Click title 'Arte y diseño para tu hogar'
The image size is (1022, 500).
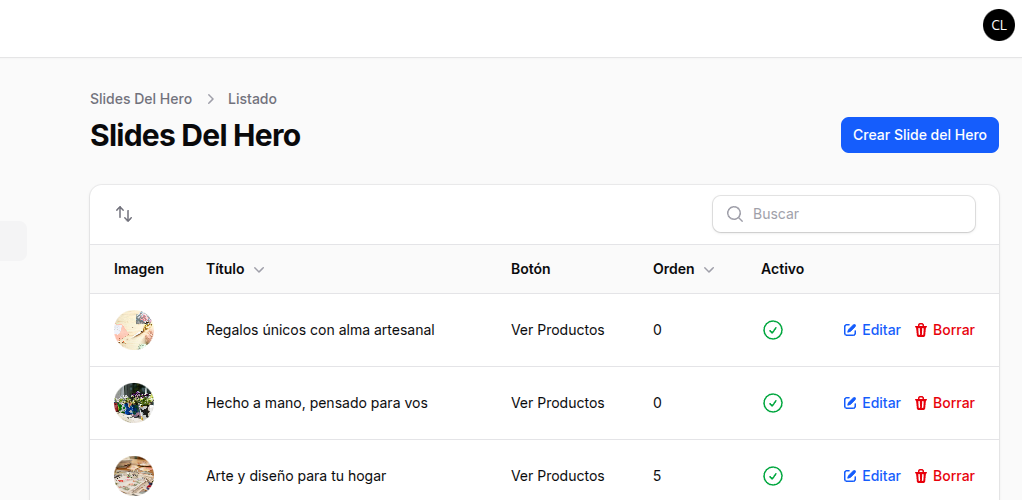pyautogui.click(x=296, y=476)
